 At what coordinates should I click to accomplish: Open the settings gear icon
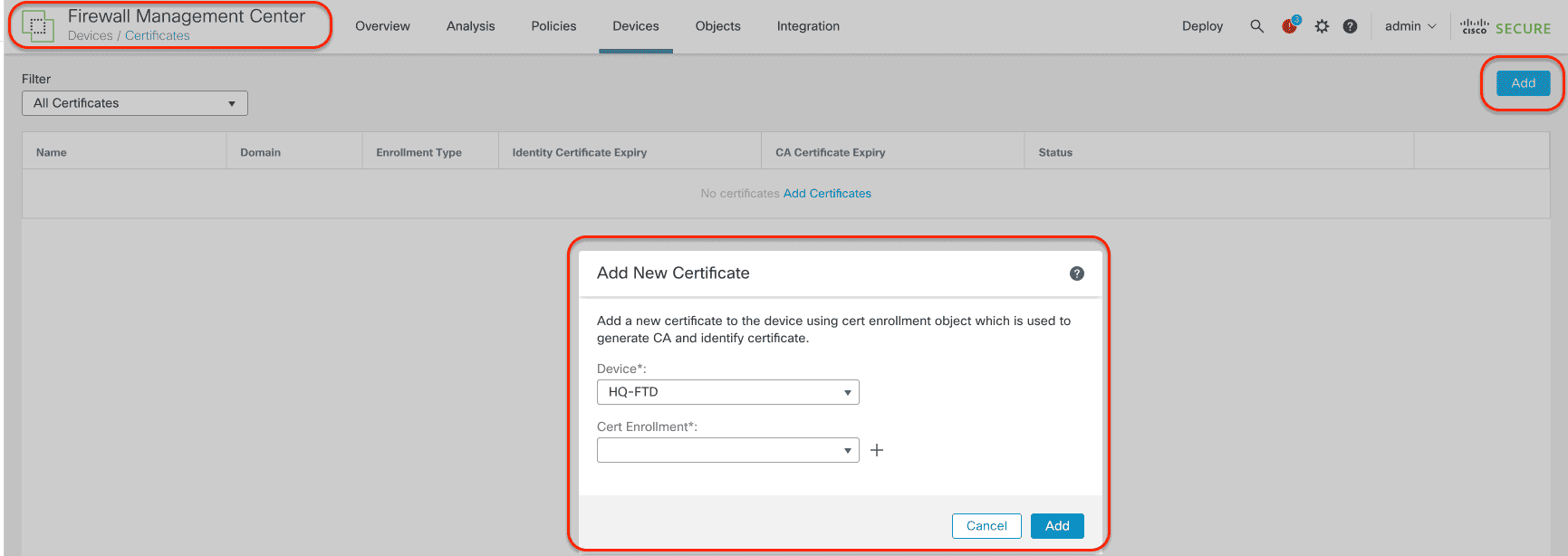pos(1322,26)
